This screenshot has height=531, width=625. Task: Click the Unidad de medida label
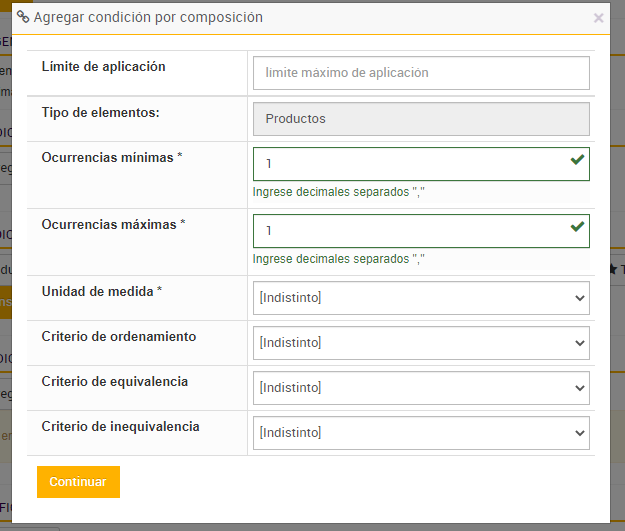(x=102, y=291)
